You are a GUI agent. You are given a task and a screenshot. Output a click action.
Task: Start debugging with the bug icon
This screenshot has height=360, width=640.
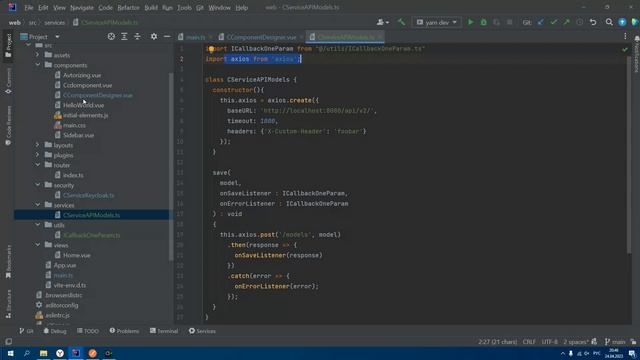coord(484,22)
